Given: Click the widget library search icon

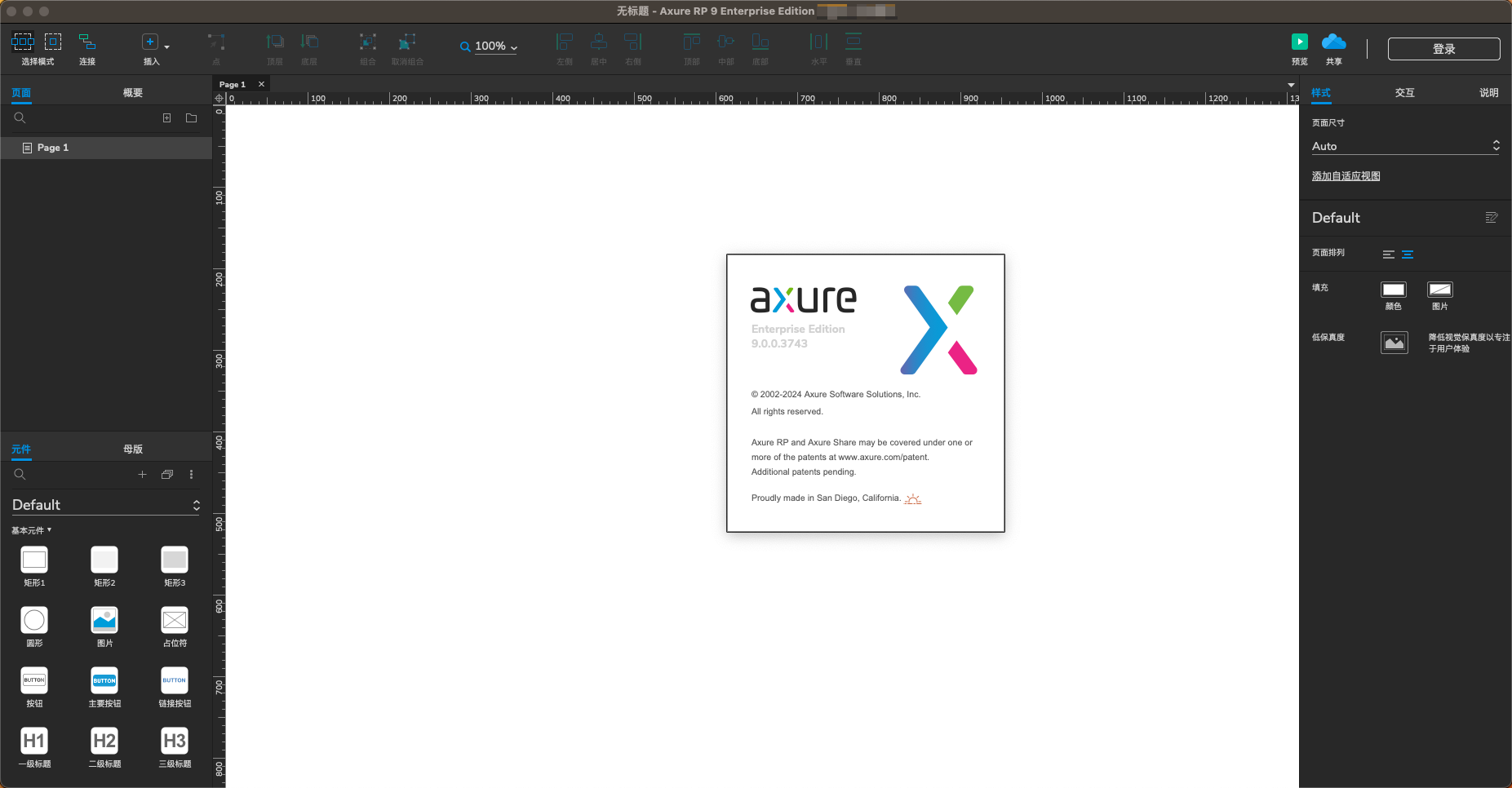Looking at the screenshot, I should (20, 475).
